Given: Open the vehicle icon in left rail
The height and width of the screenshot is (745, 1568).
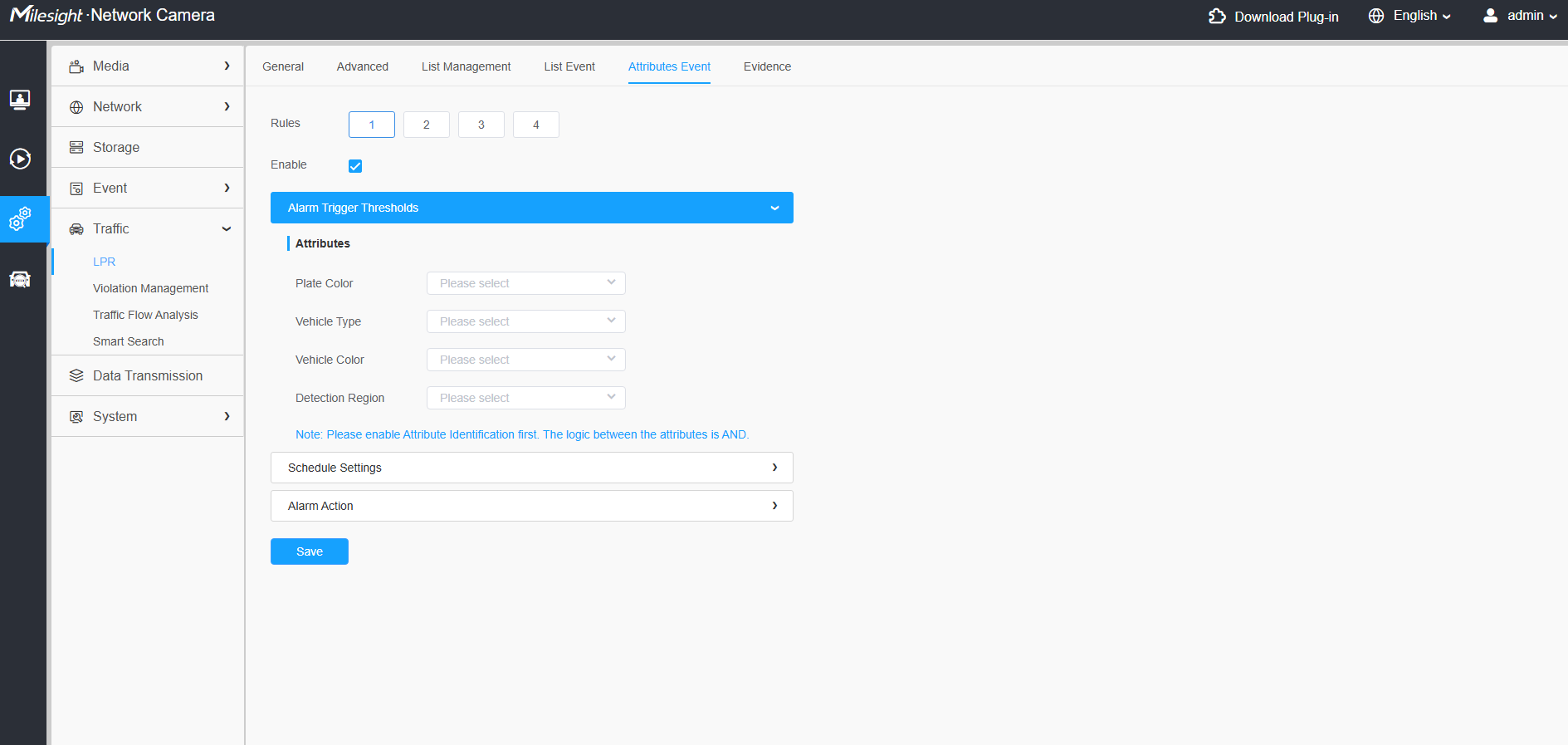Looking at the screenshot, I should point(20,279).
